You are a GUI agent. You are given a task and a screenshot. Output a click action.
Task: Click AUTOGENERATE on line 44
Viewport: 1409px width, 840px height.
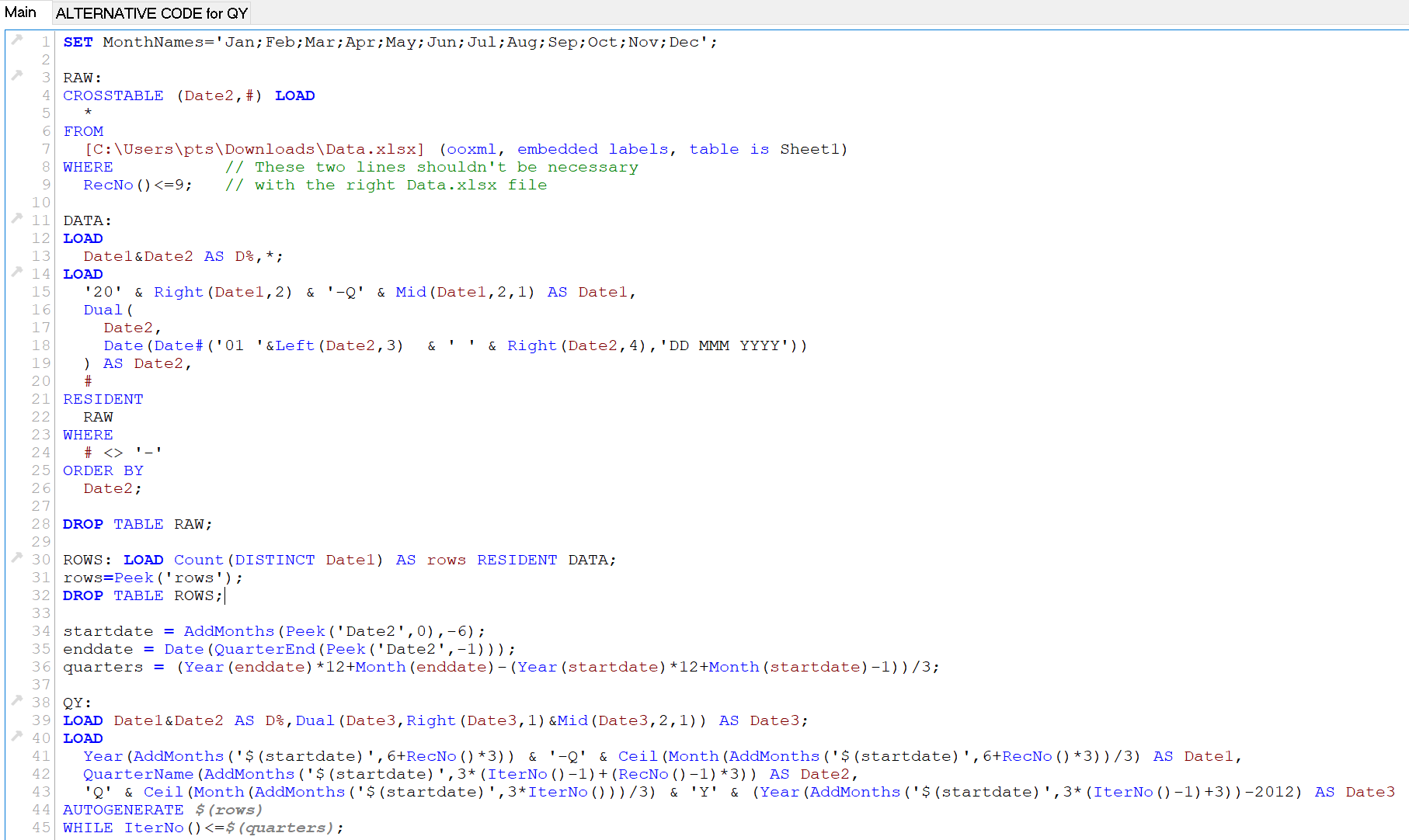(x=124, y=810)
